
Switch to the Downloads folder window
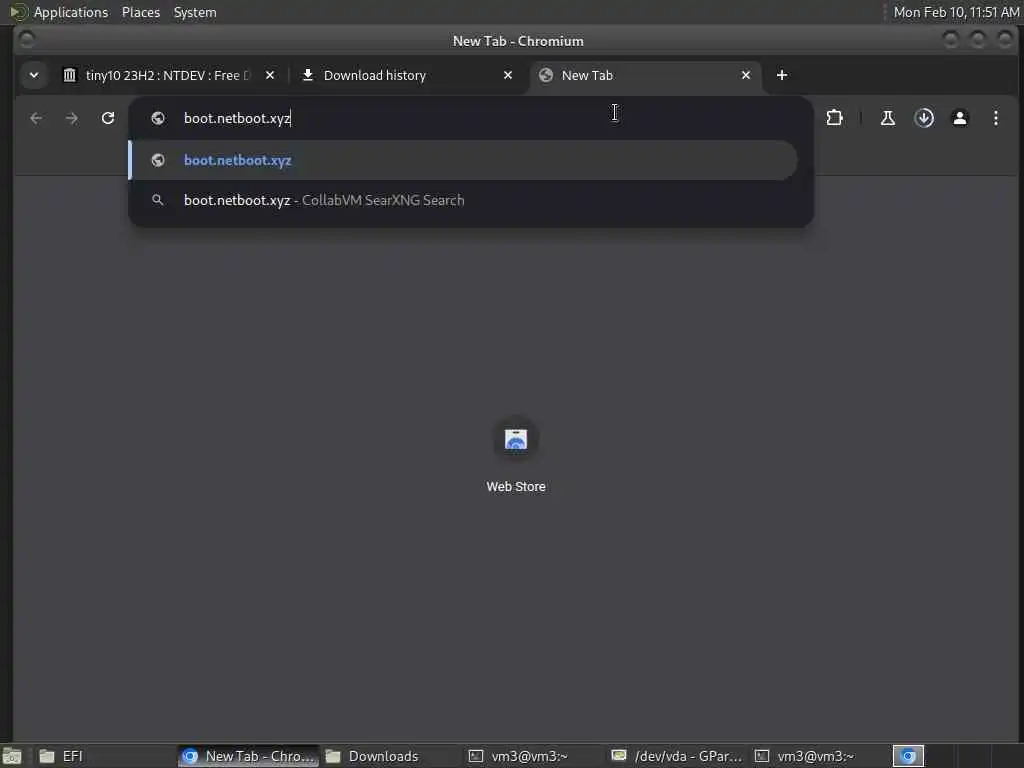(x=392, y=756)
